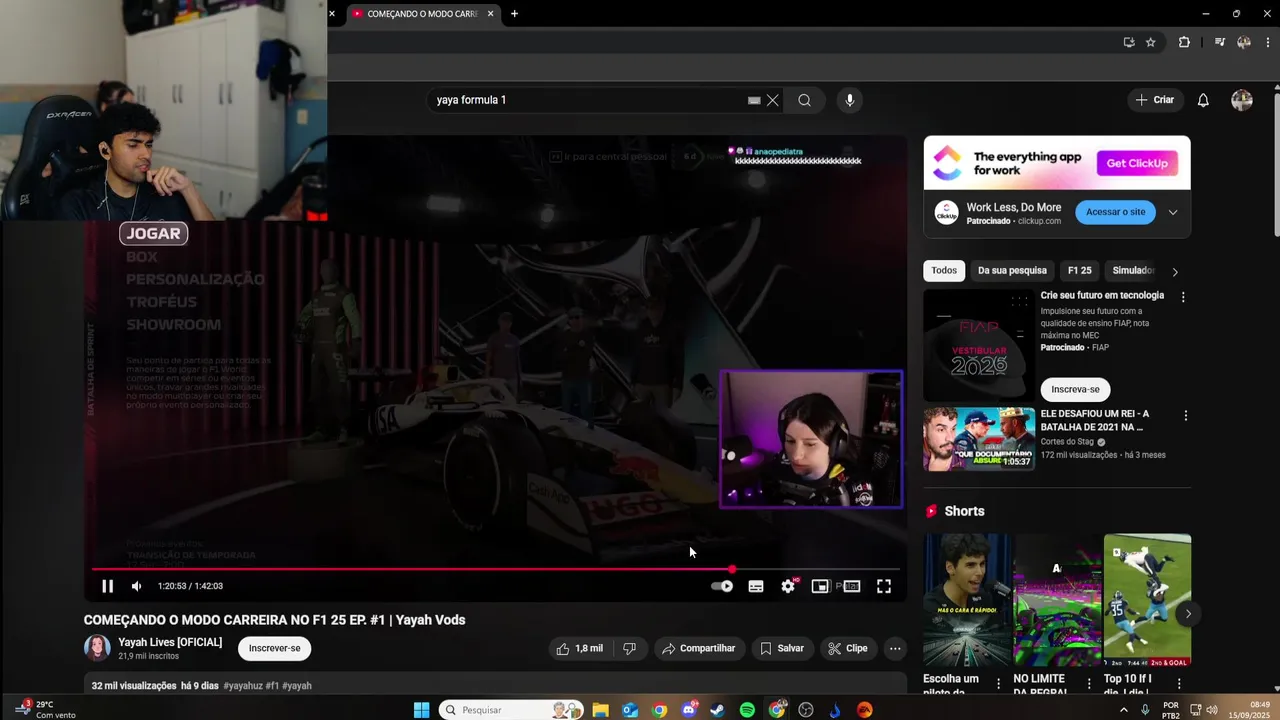
Task: Mute the video player volume
Action: 137,586
